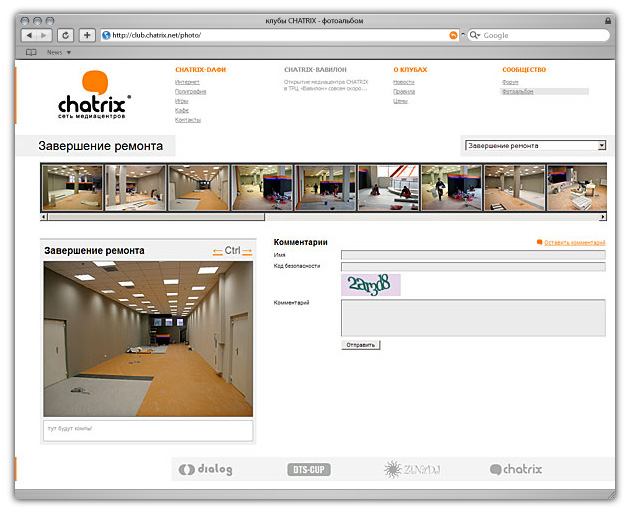This screenshot has height=513, width=631.
Task: Go to next photo with right orange arrow
Action: [247, 252]
